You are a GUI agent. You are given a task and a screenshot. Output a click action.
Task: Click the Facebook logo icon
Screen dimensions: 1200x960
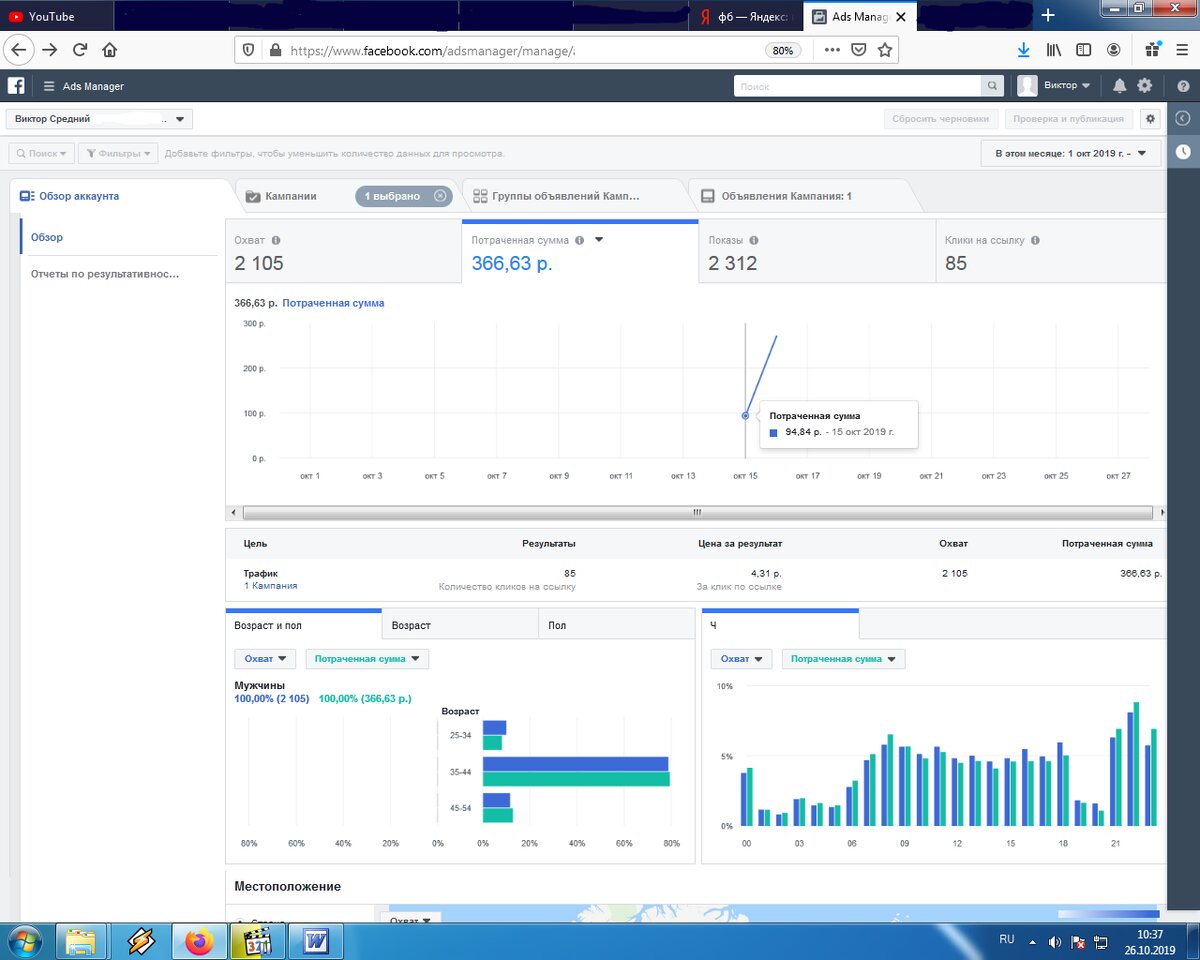pos(16,86)
